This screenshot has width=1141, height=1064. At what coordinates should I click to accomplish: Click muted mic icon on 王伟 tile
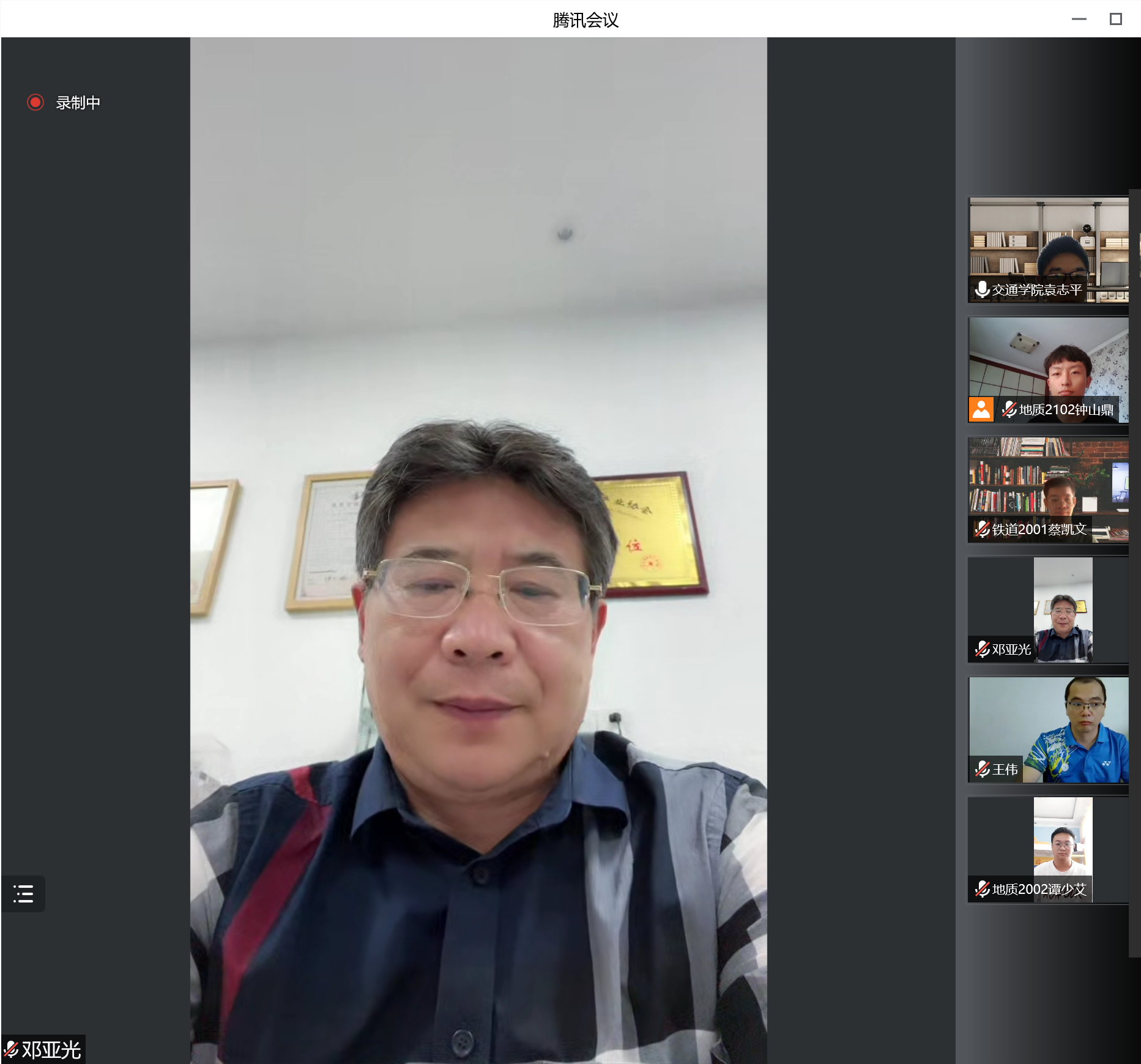pyautogui.click(x=983, y=769)
